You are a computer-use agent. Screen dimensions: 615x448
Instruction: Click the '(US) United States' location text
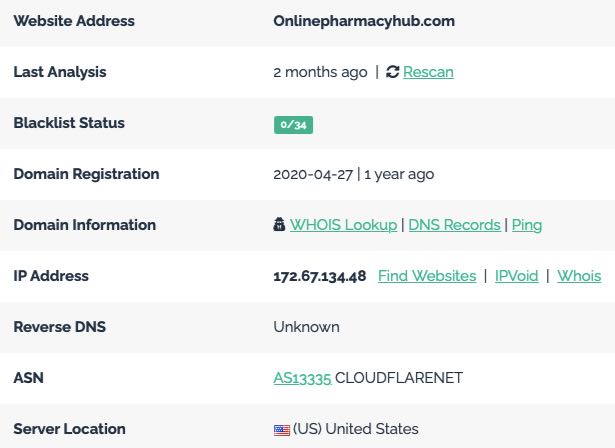356,429
